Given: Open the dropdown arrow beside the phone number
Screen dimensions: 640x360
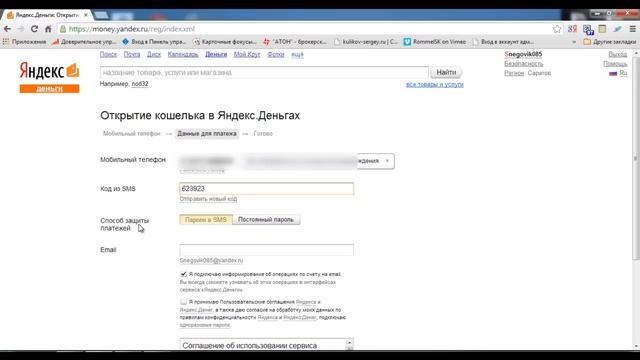Looking at the screenshot, I should point(387,161).
